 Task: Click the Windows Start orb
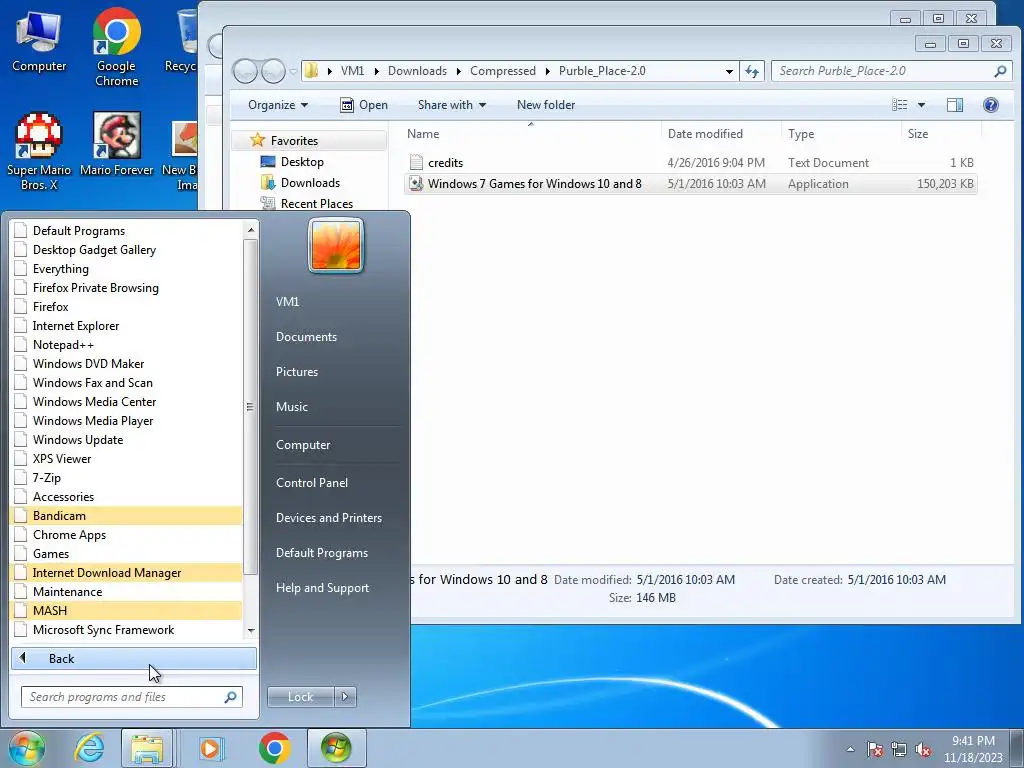(26, 748)
